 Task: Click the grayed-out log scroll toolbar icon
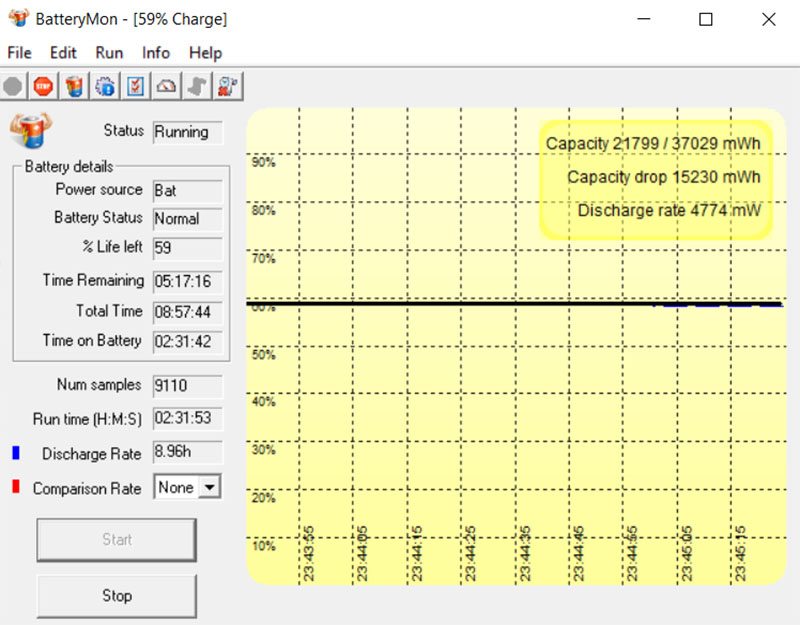click(x=197, y=86)
